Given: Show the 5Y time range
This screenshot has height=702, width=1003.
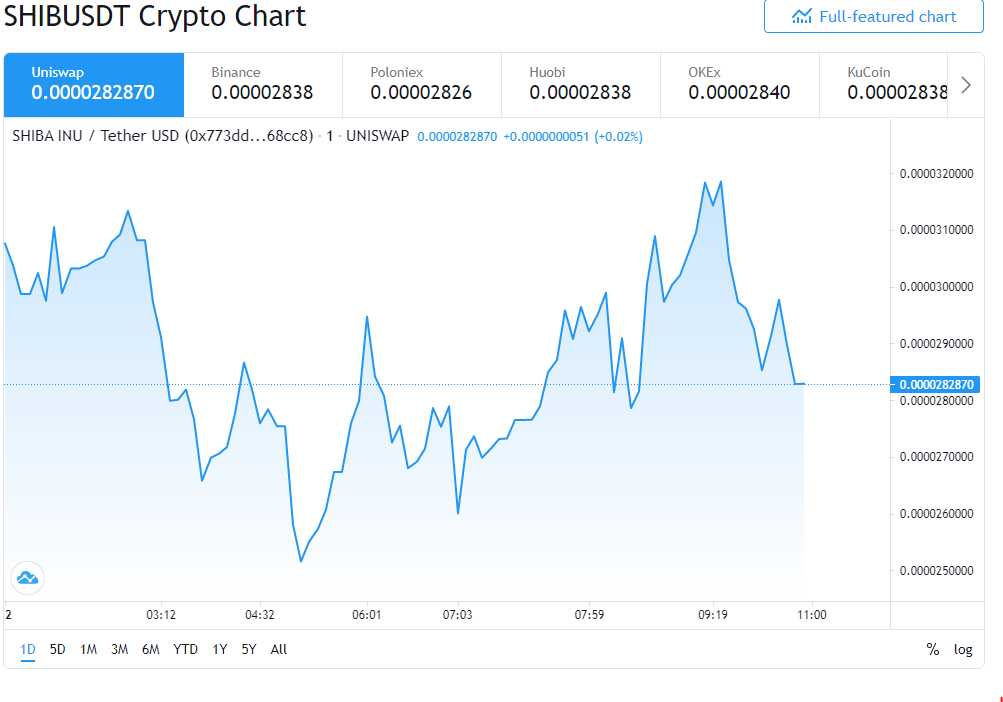Looking at the screenshot, I should pyautogui.click(x=249, y=650).
